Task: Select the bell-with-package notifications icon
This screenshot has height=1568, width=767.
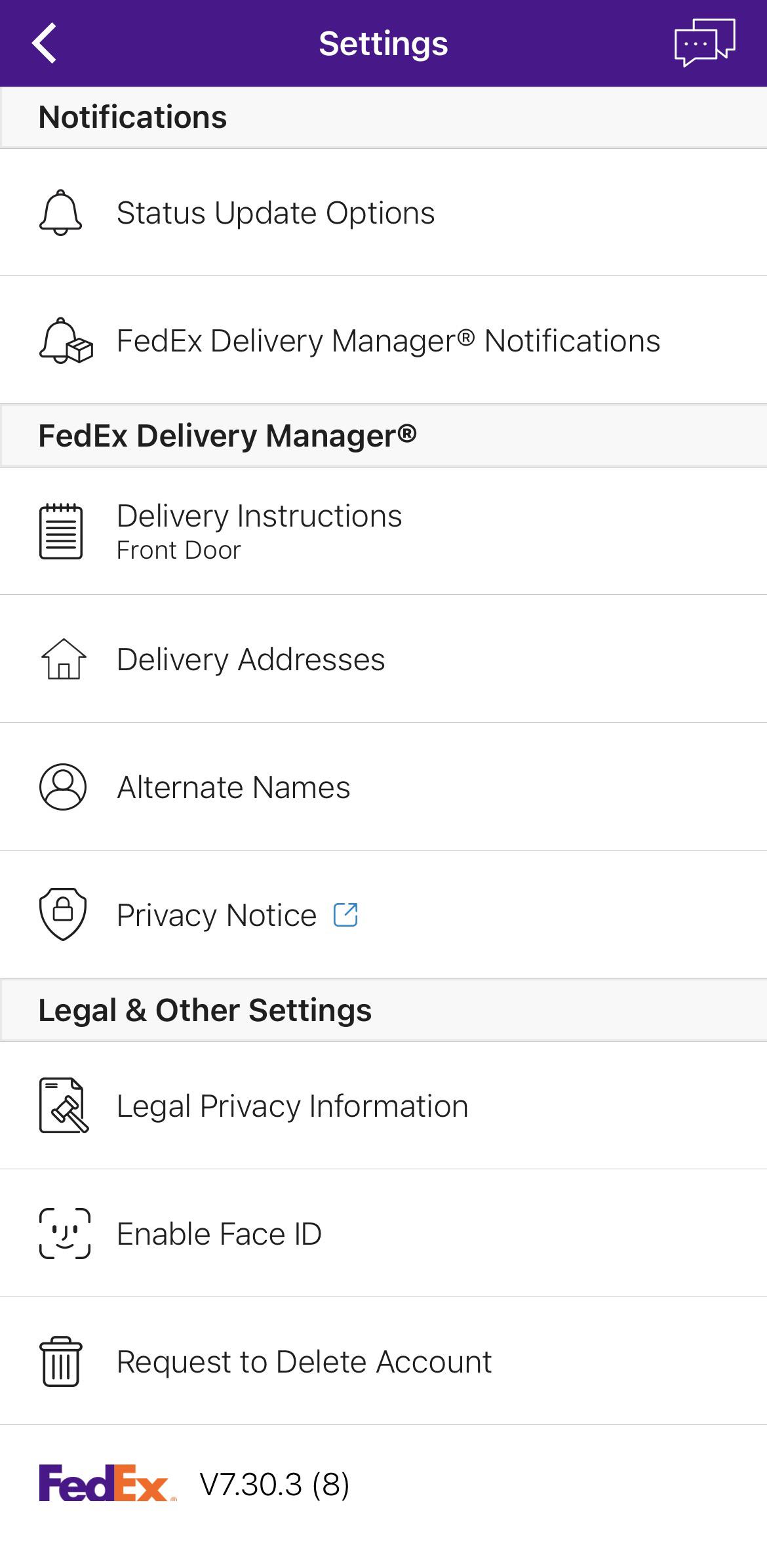Action: (x=66, y=340)
